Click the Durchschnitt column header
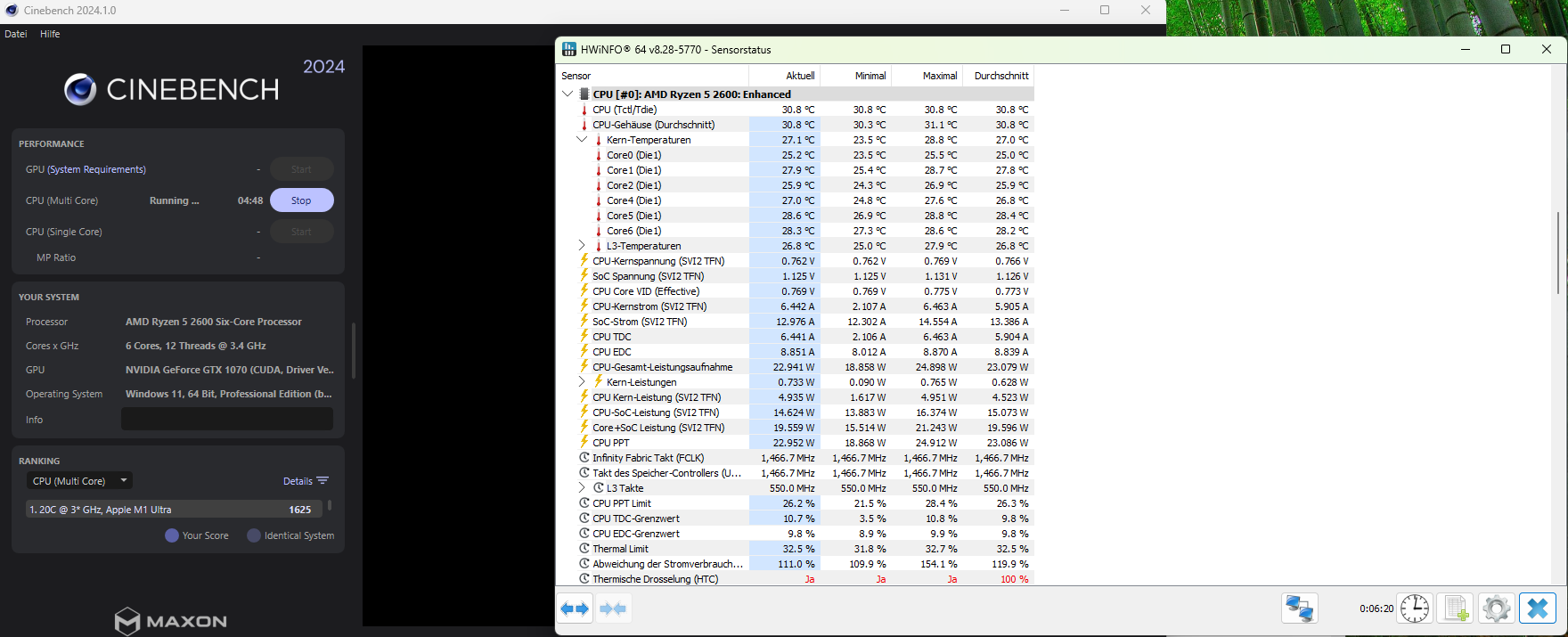The height and width of the screenshot is (637, 1568). (998, 76)
